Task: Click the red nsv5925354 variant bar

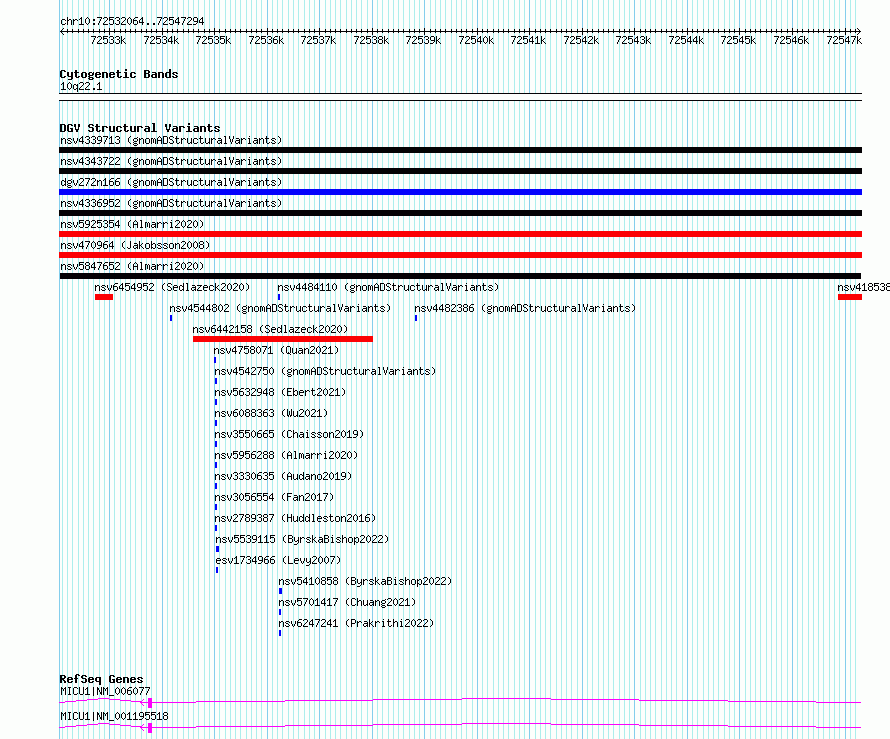Action: point(460,234)
